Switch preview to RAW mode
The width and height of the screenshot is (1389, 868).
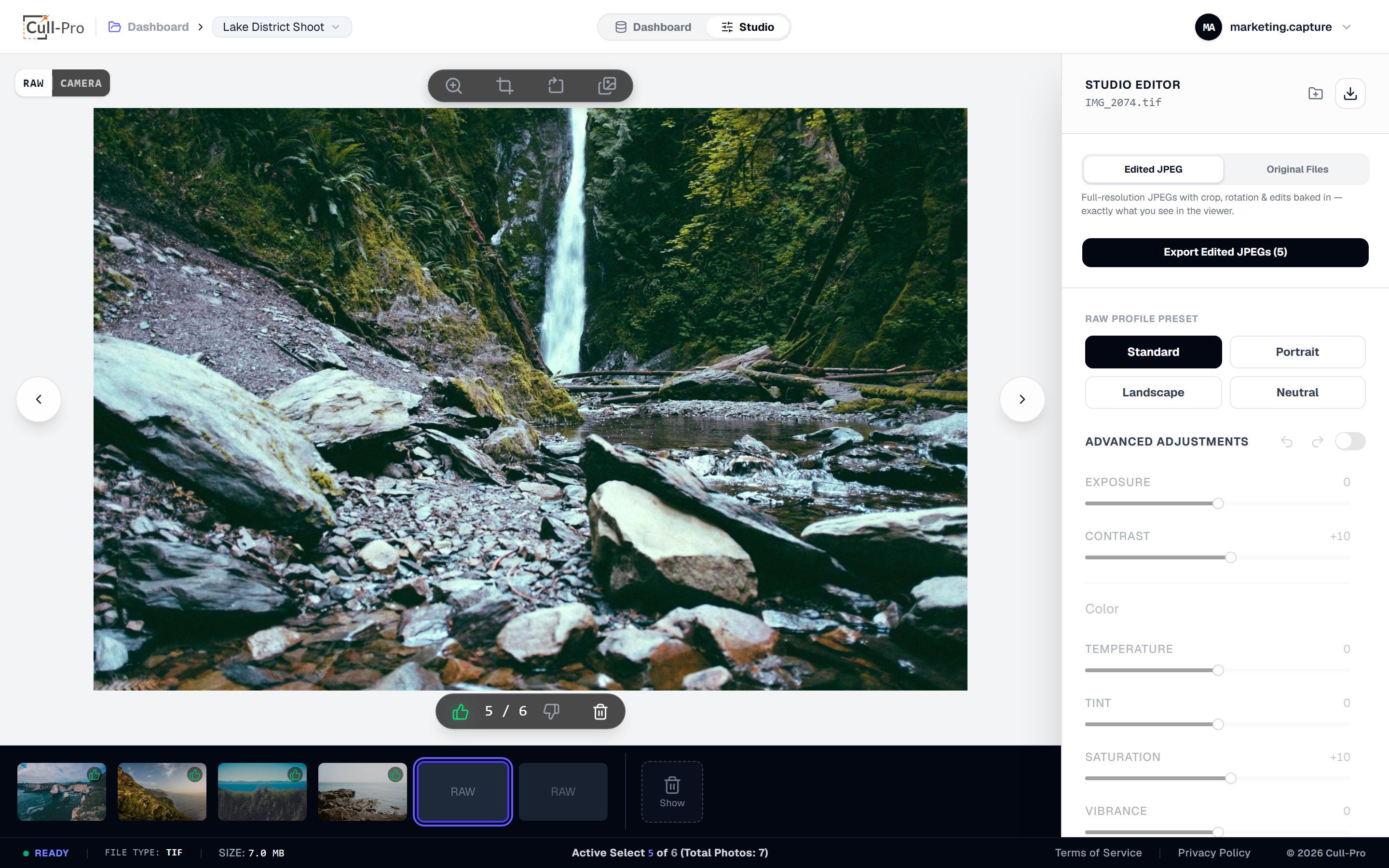[x=34, y=83]
